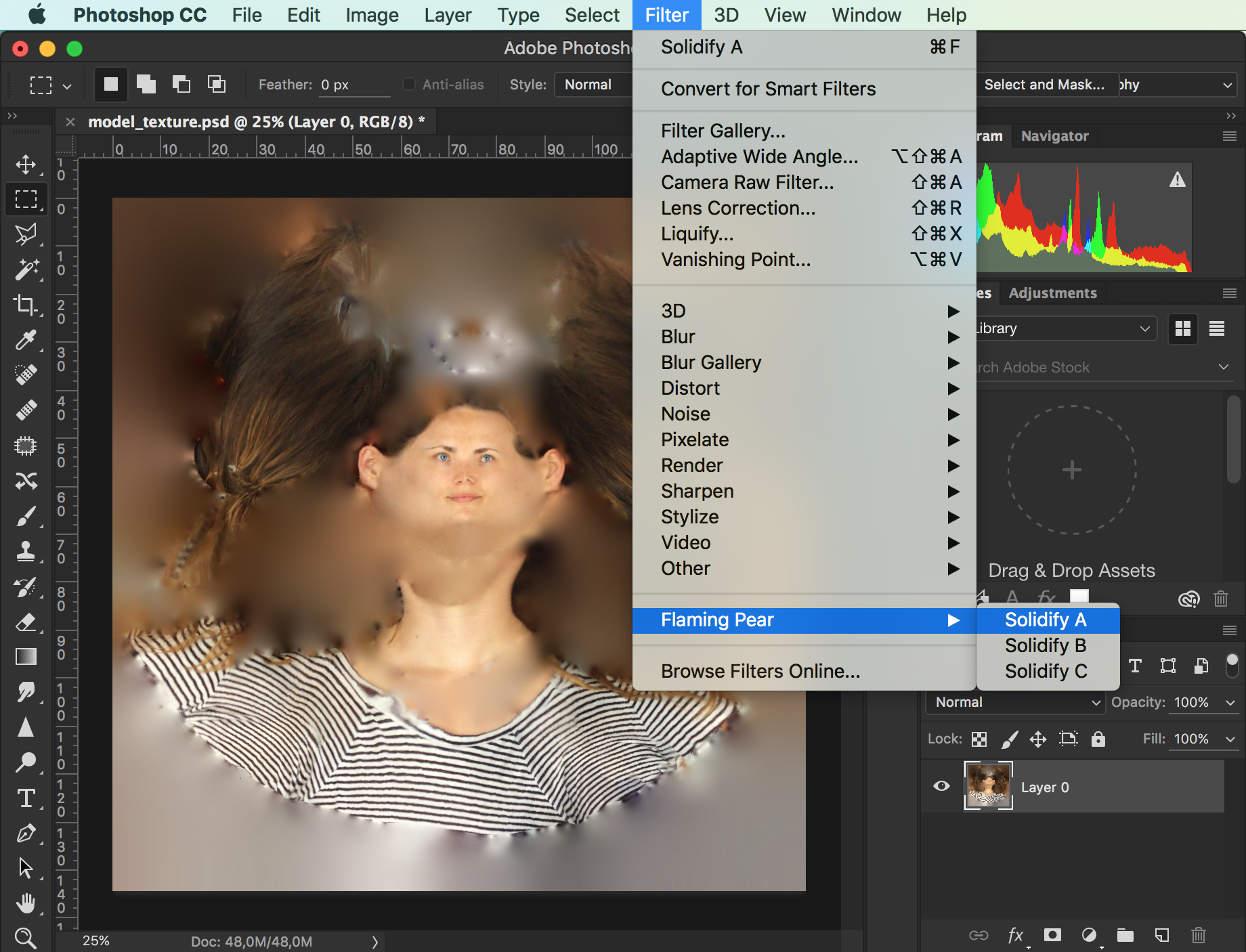Toggle Lock transparent pixels

click(x=979, y=739)
